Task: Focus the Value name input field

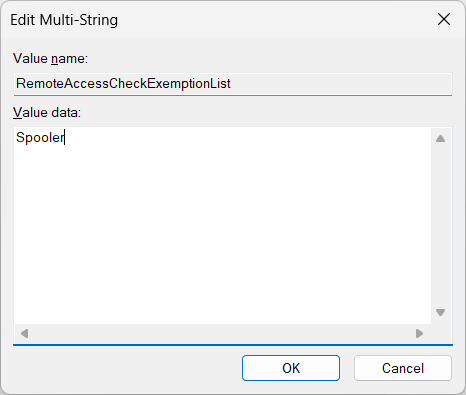Action: tap(233, 84)
